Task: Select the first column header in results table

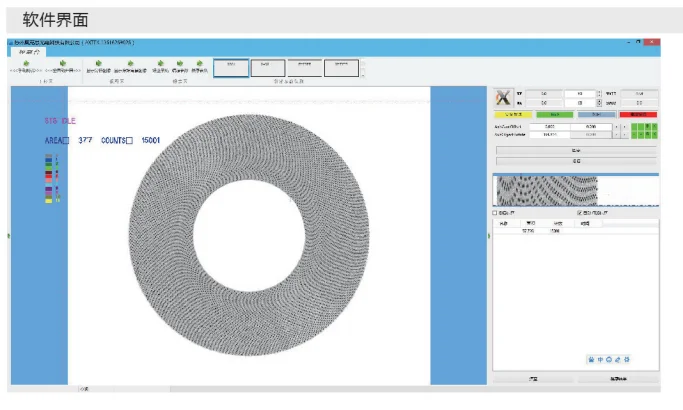Action: [504, 223]
